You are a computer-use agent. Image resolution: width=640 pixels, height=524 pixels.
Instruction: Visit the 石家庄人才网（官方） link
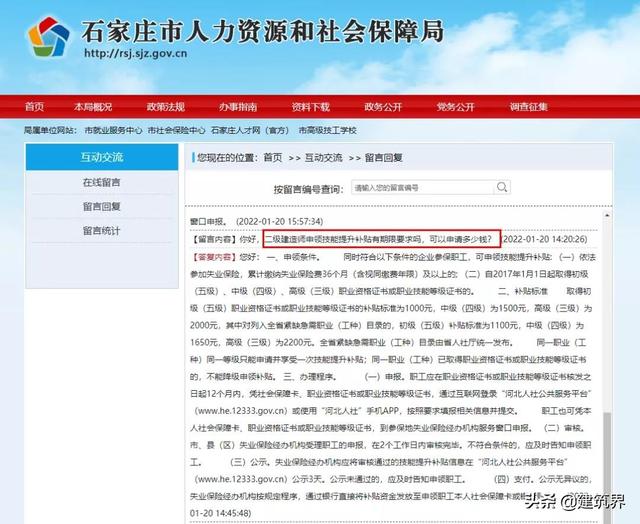[250, 130]
